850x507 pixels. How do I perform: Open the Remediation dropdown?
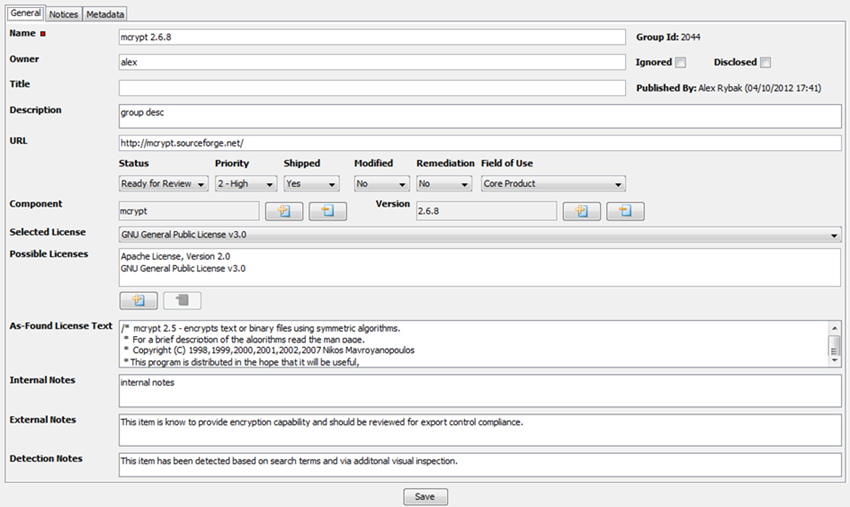point(444,184)
